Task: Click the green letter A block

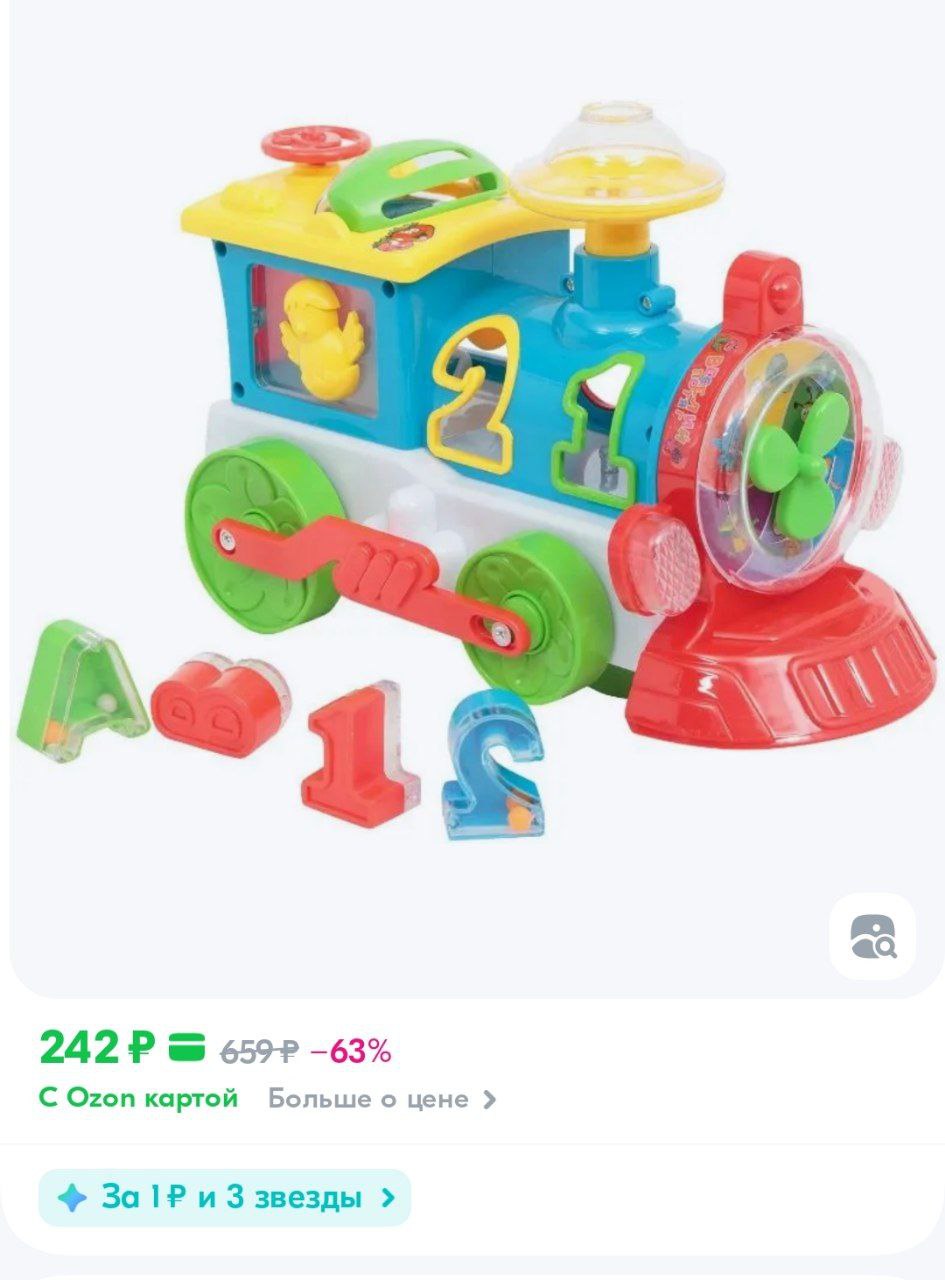Action: point(81,681)
